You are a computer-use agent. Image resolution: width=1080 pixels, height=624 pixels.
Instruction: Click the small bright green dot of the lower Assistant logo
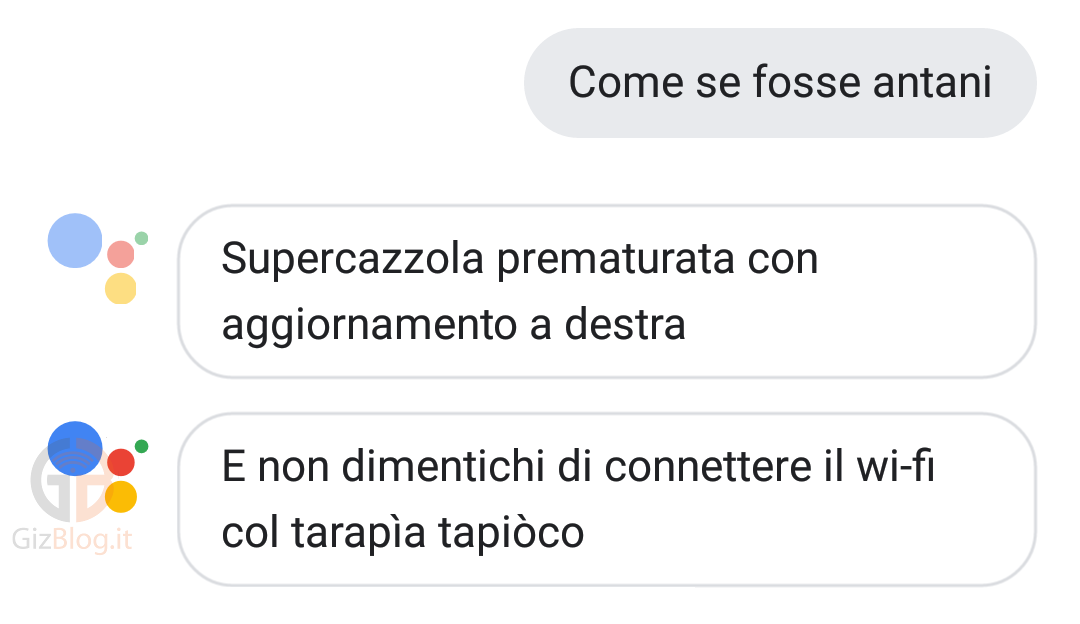point(141,446)
